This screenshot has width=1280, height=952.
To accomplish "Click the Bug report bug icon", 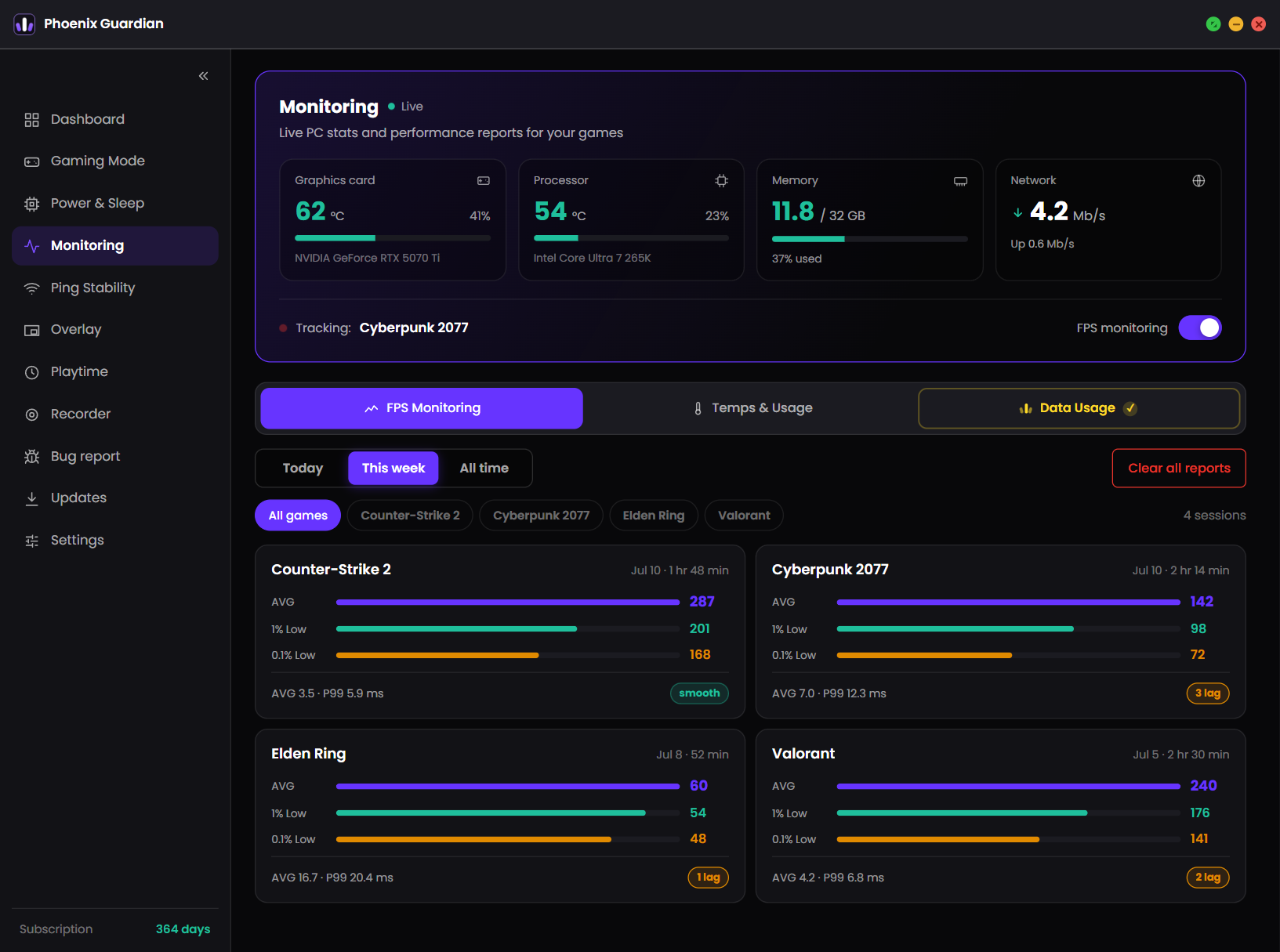I will point(31,457).
